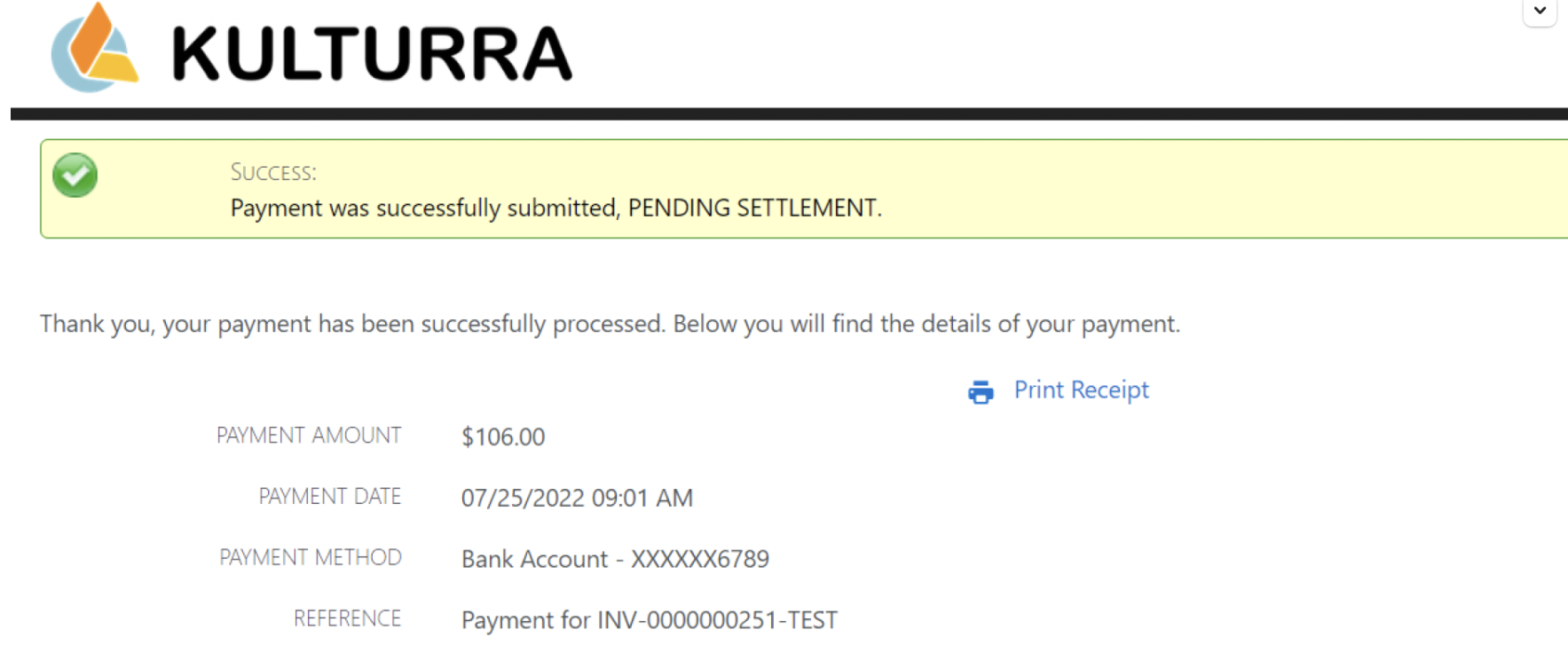Screen dimensions: 1568x669
Task: Click the Reference label
Action: point(347,618)
